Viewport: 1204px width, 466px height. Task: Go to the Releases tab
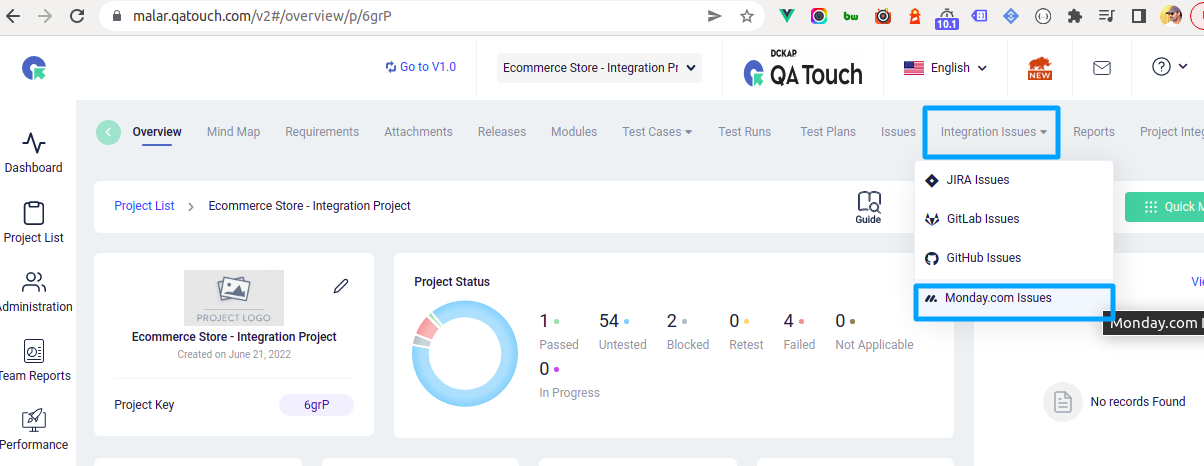tap(502, 132)
